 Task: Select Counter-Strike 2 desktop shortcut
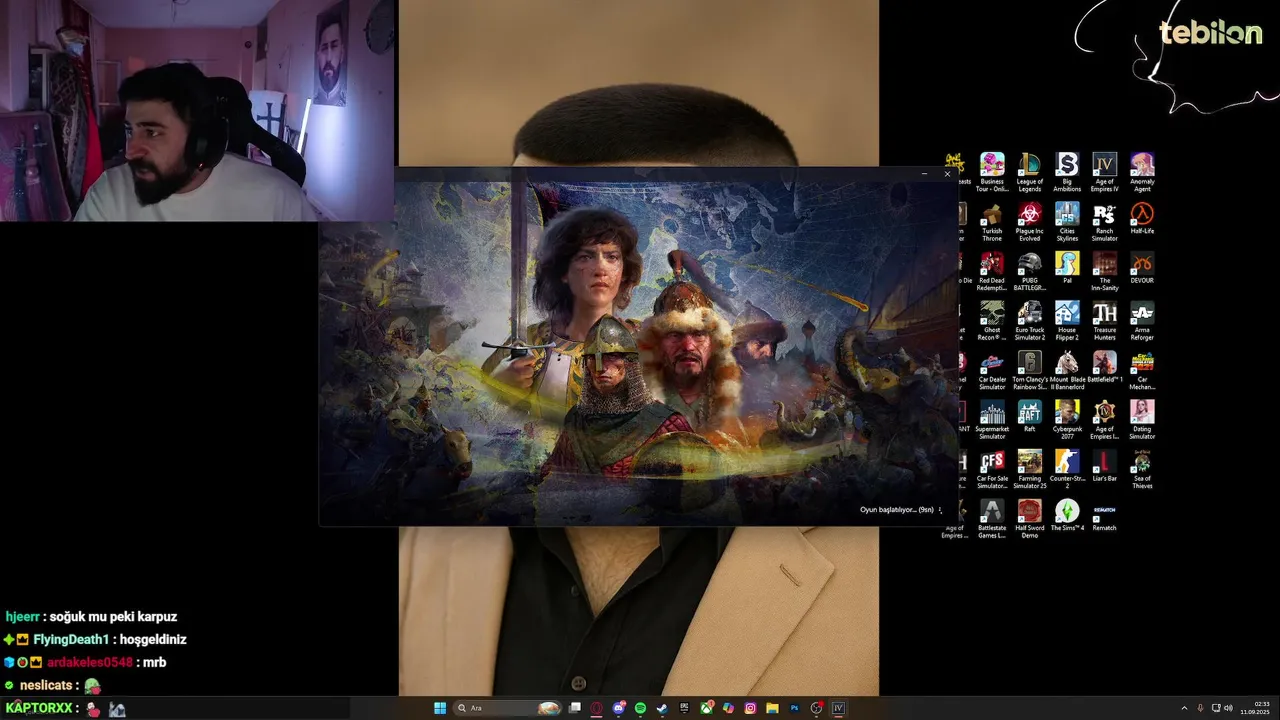pyautogui.click(x=1067, y=469)
